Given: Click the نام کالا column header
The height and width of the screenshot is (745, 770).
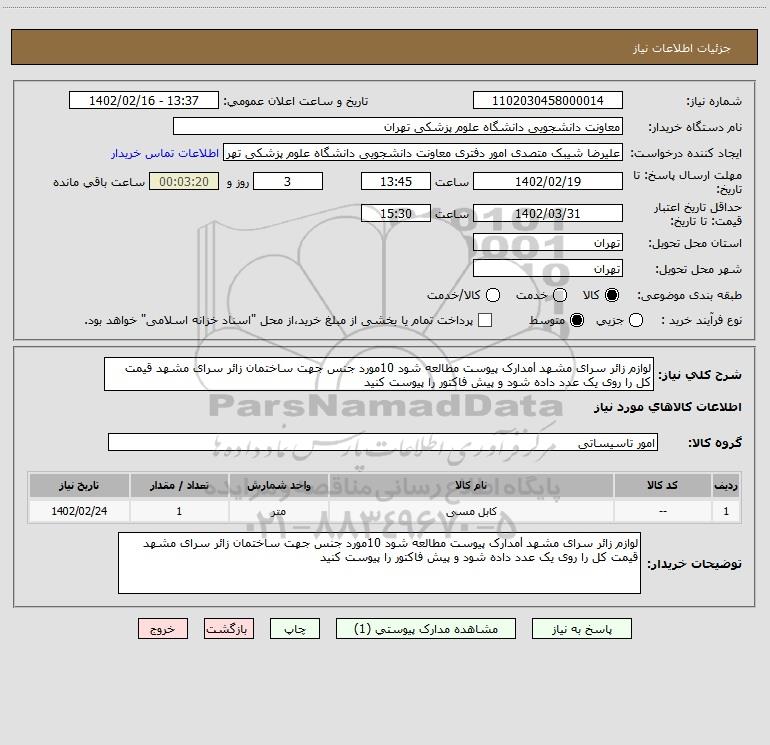Looking at the screenshot, I should click(471, 486).
